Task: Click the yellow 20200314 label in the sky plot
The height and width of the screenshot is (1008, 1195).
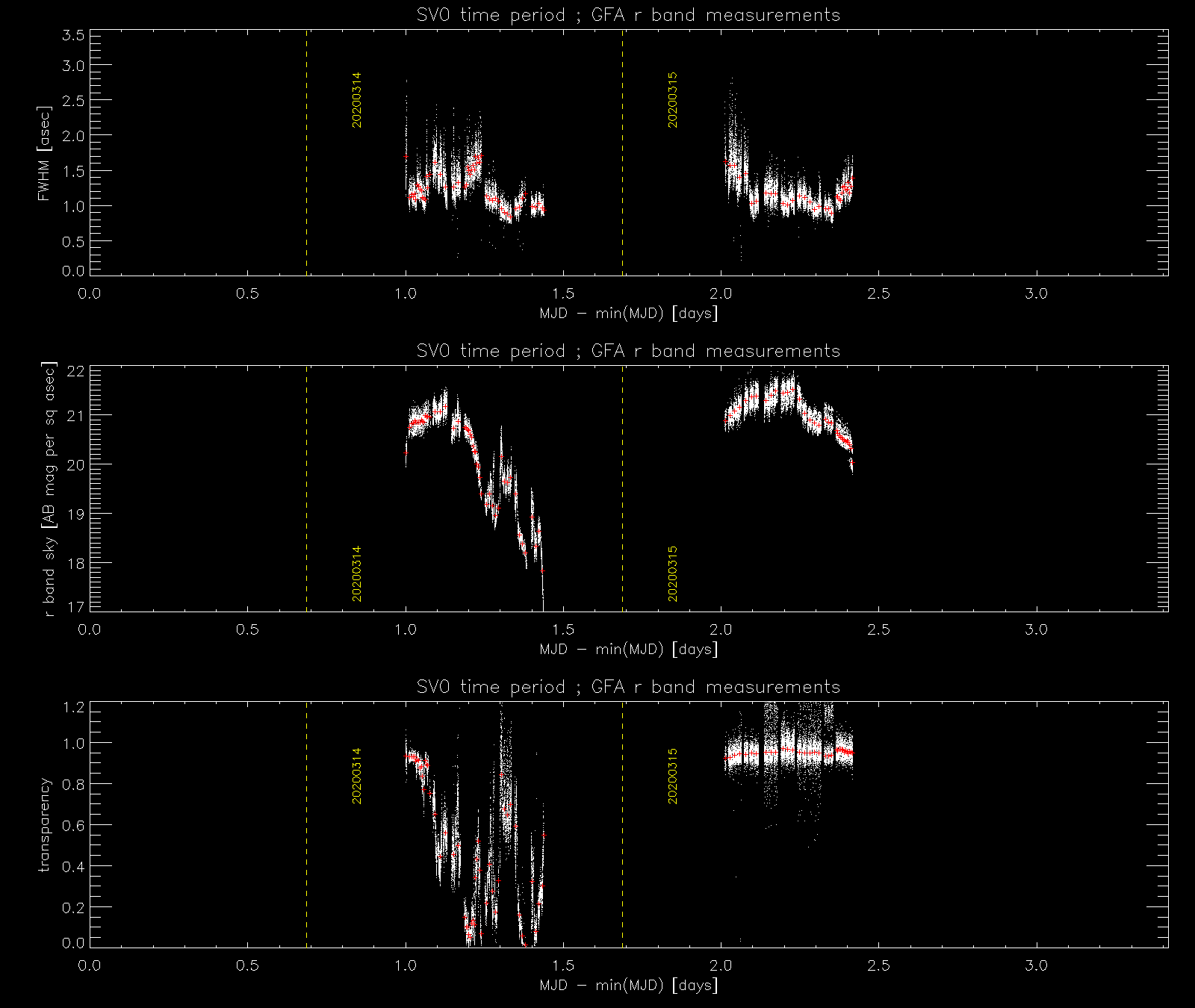Action: (357, 573)
